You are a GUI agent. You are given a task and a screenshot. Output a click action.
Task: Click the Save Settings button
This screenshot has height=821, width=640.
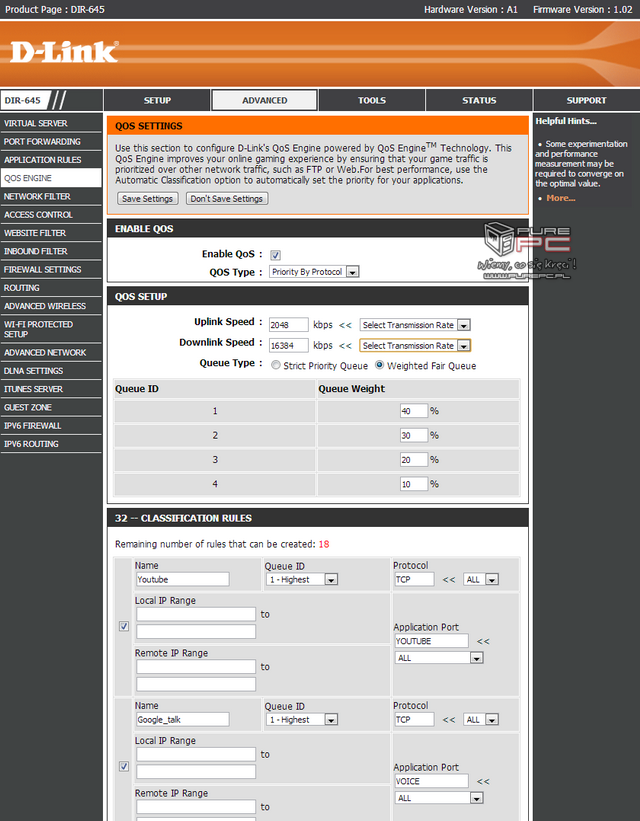(148, 198)
